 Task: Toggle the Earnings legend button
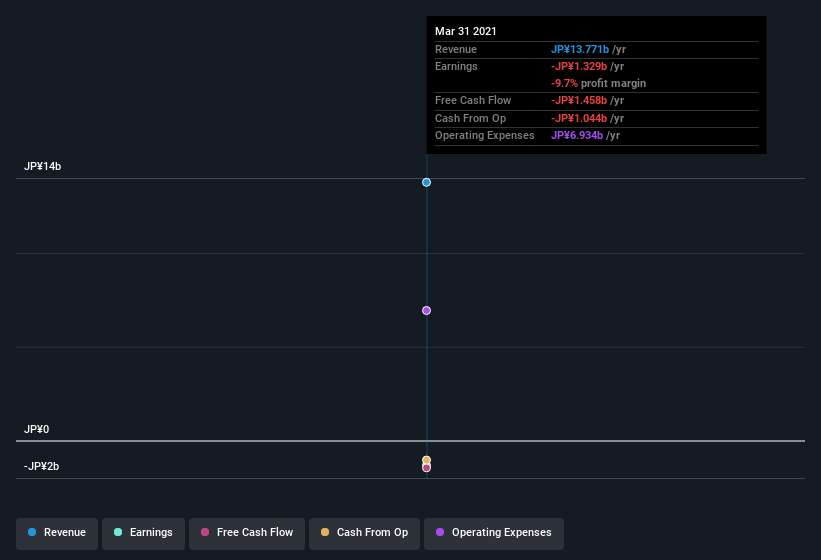143,533
